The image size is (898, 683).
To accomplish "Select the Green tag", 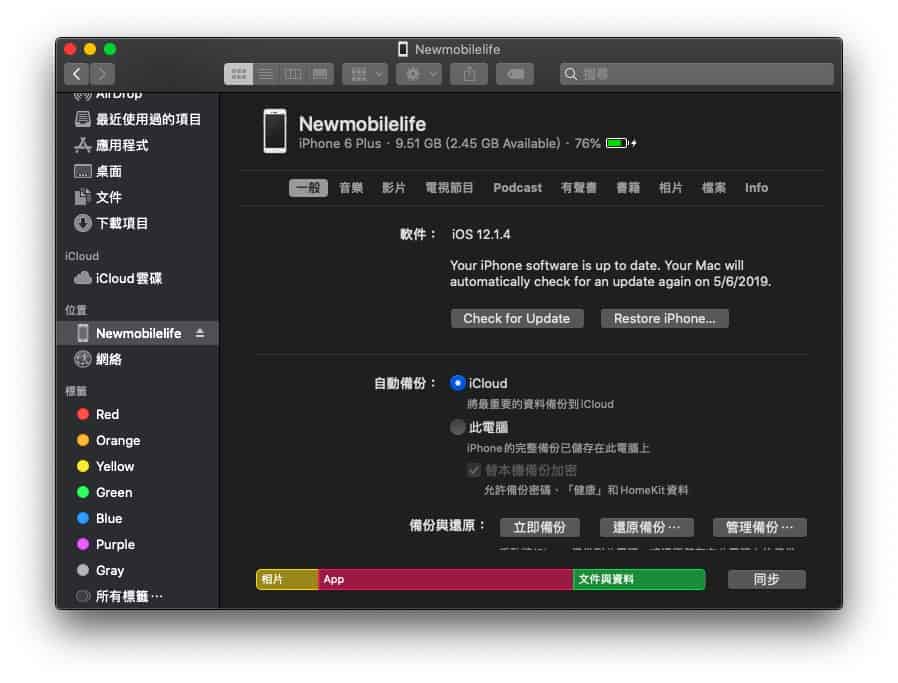I will (104, 492).
